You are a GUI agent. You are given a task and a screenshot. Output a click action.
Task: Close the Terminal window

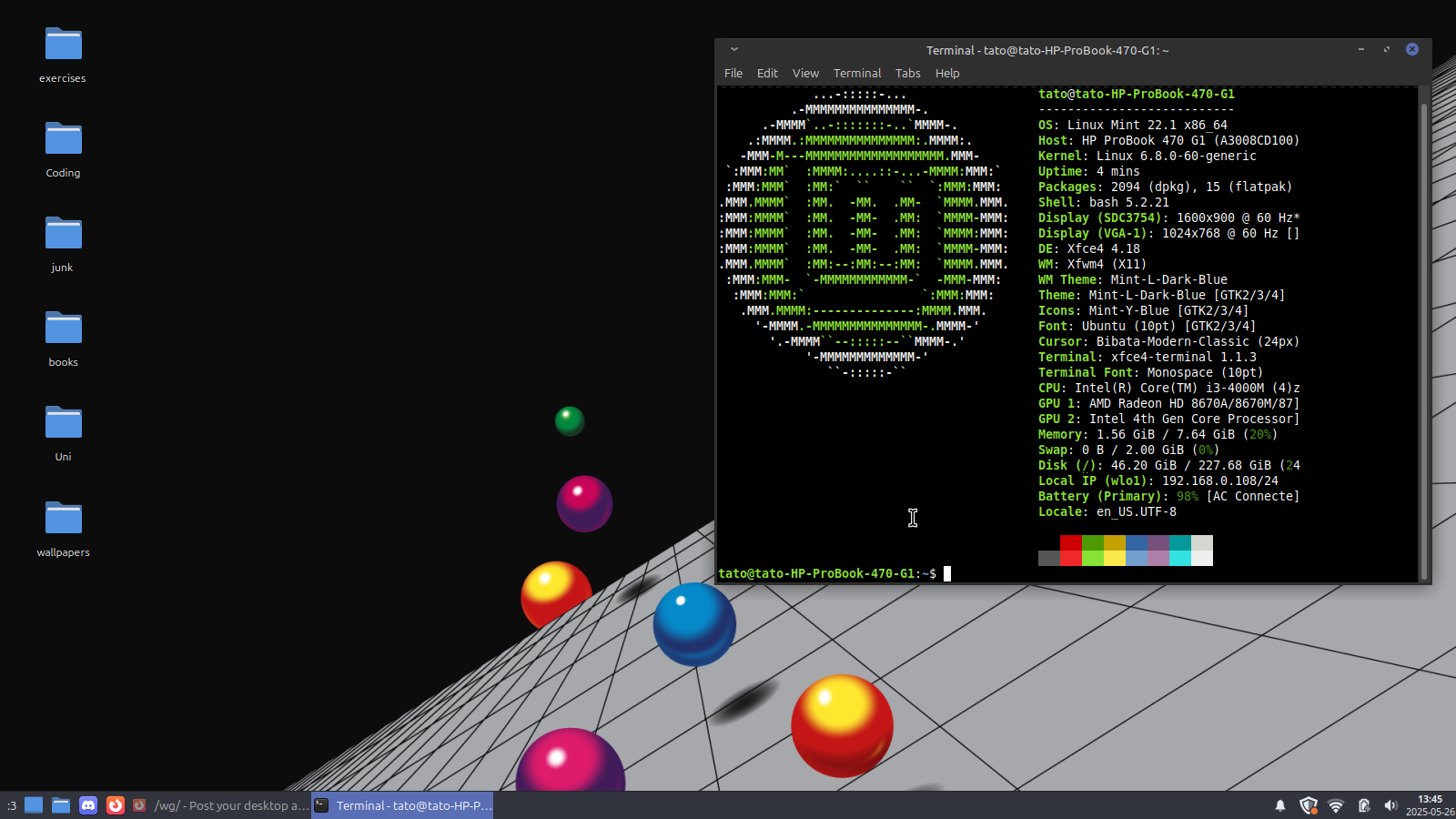coord(1412,49)
